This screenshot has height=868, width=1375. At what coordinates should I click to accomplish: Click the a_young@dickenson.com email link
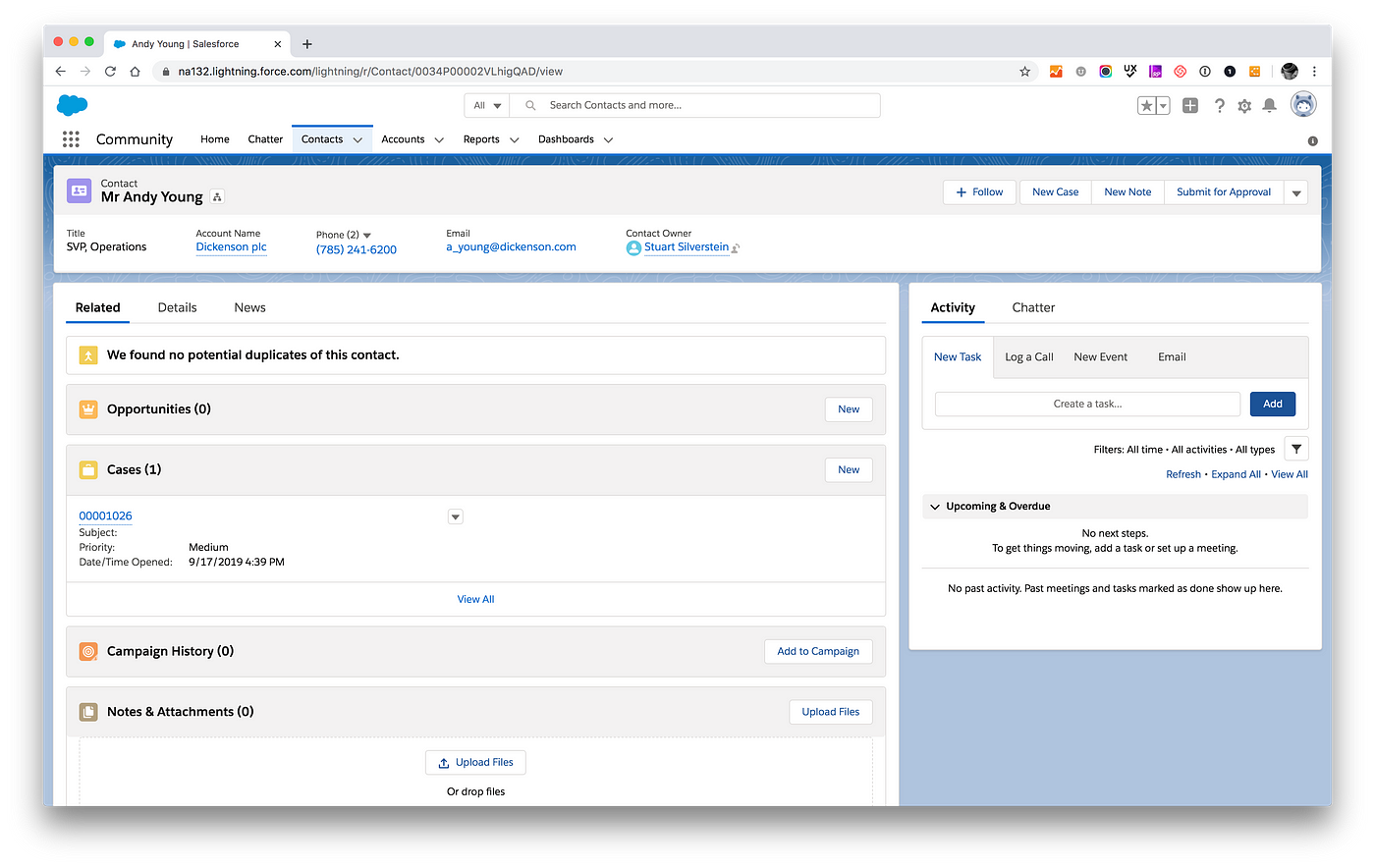click(511, 247)
